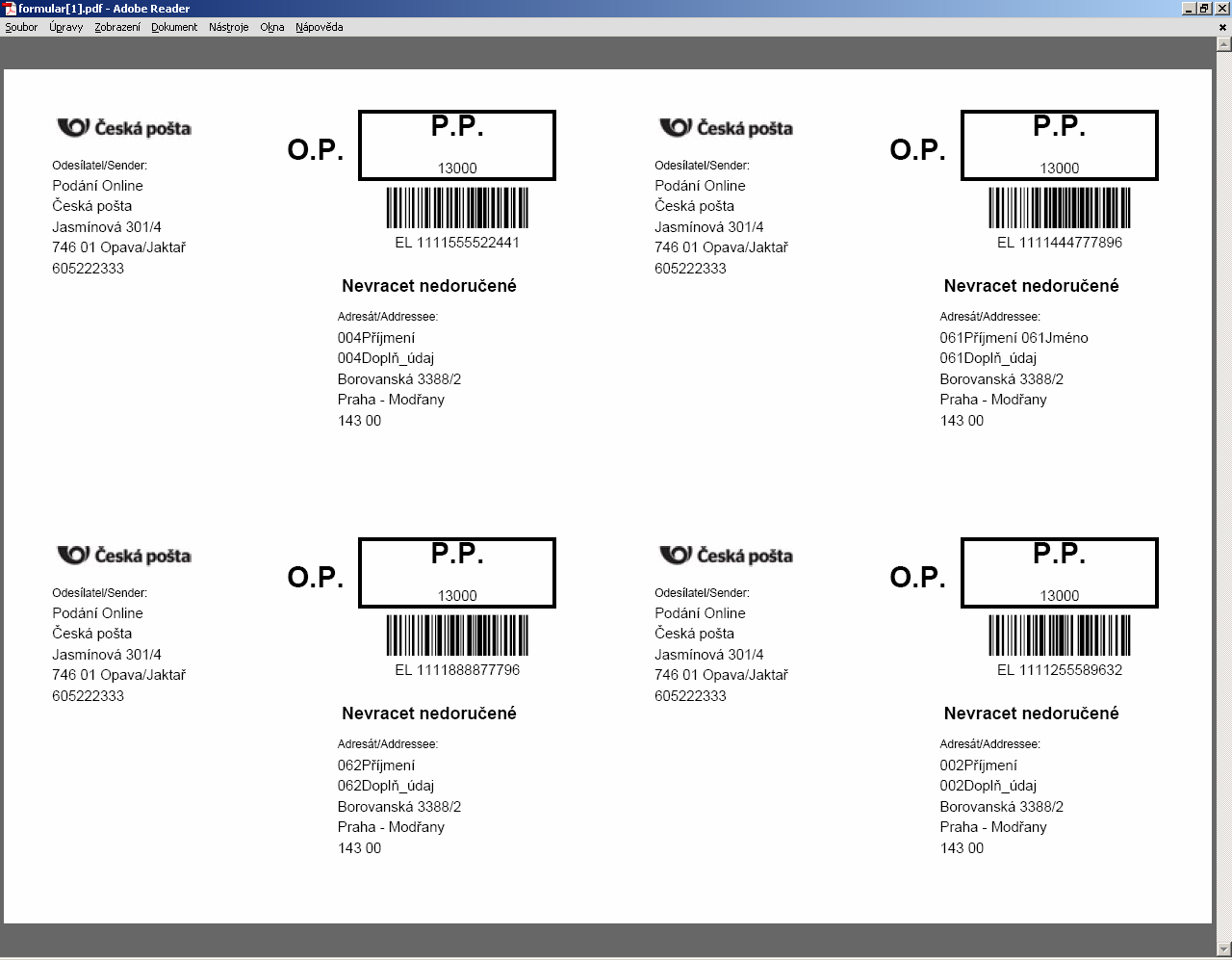The width and height of the screenshot is (1232, 960).
Task: Open the Nápověda help menu
Action: (320, 27)
